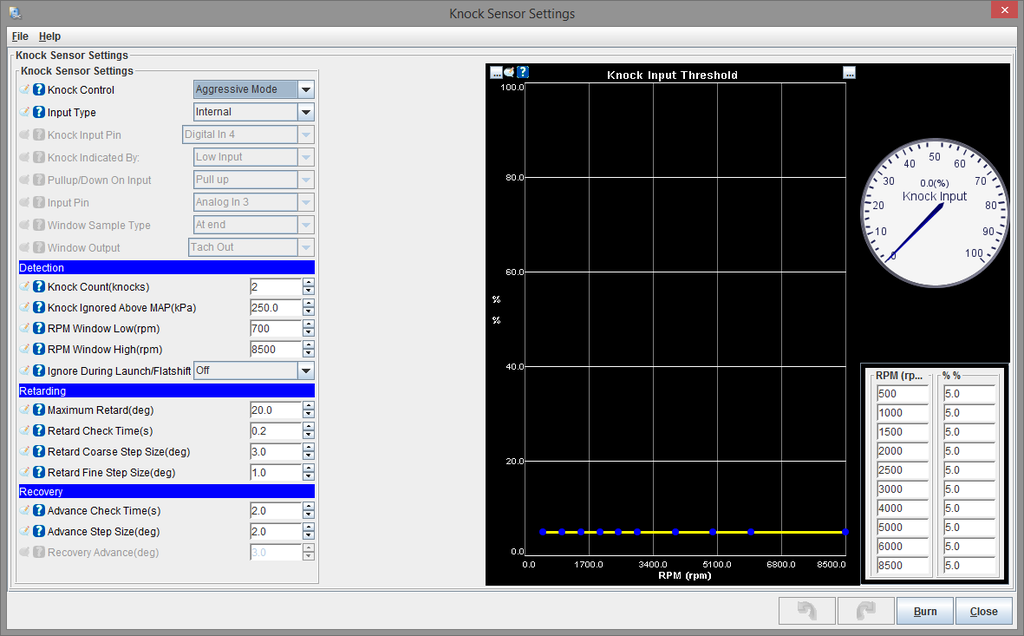Click the help icon above the threshold chart
The width and height of the screenshot is (1024, 636).
click(523, 72)
